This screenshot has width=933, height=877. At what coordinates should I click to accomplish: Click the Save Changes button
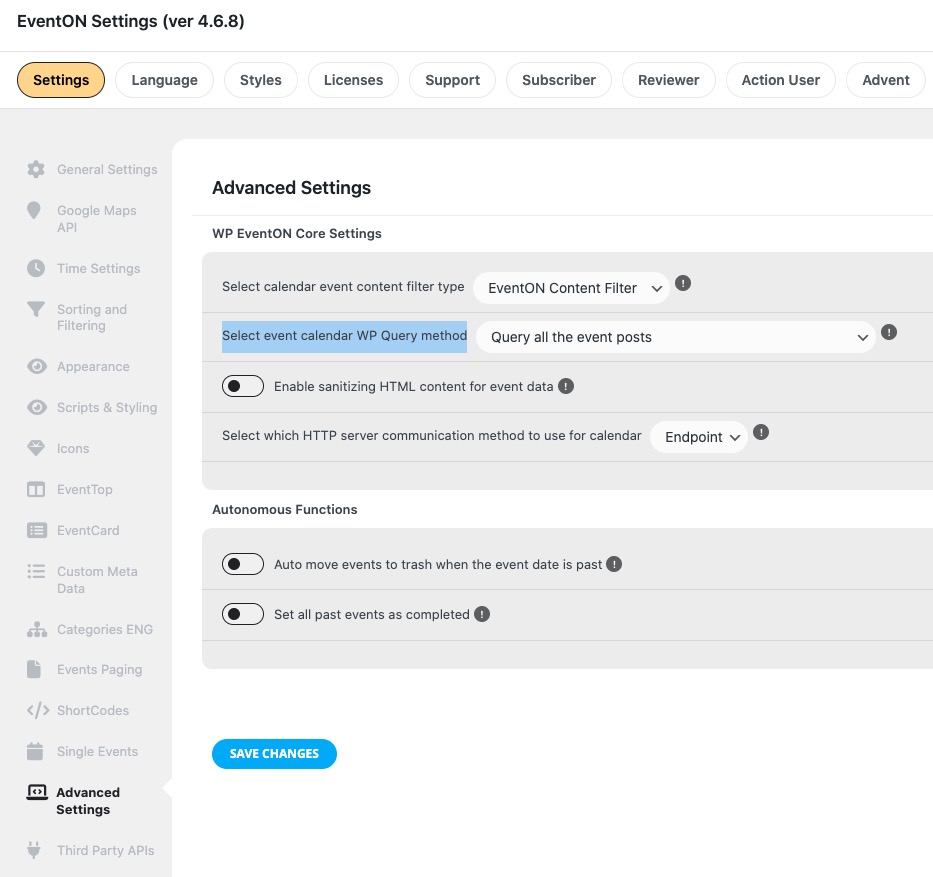(274, 754)
